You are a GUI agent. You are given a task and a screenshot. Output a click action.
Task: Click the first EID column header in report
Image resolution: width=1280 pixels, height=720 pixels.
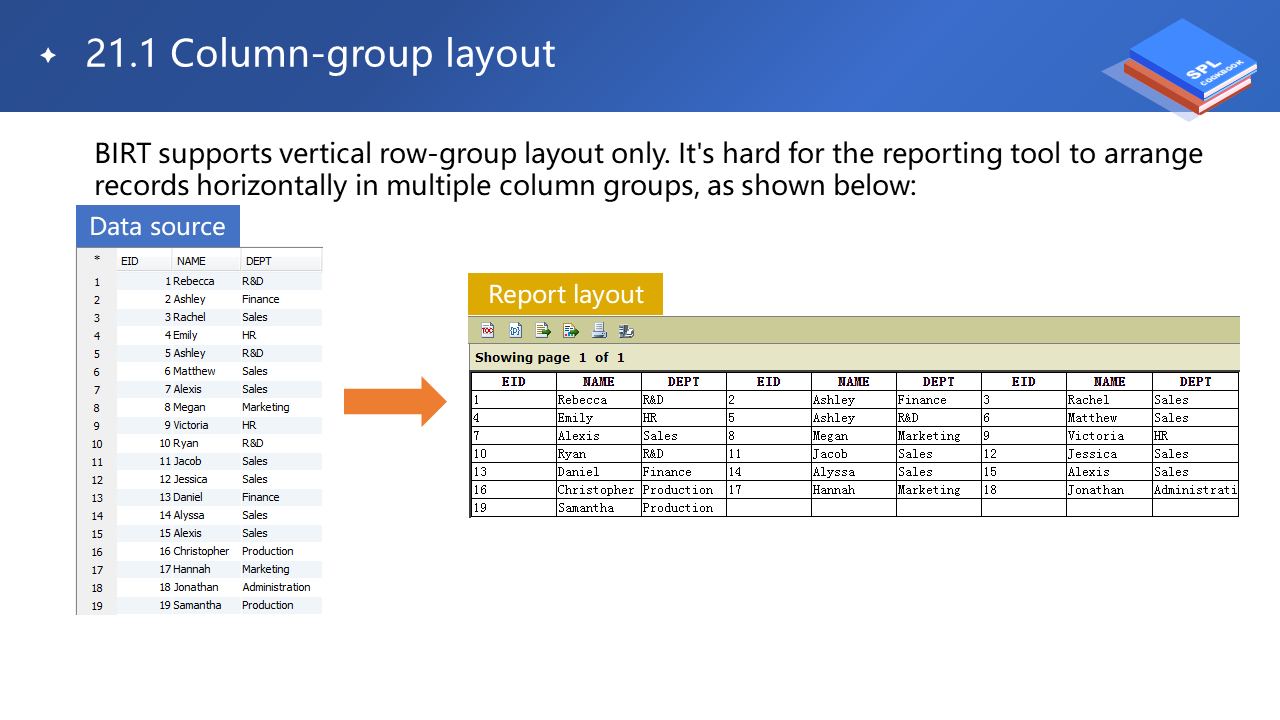click(513, 382)
